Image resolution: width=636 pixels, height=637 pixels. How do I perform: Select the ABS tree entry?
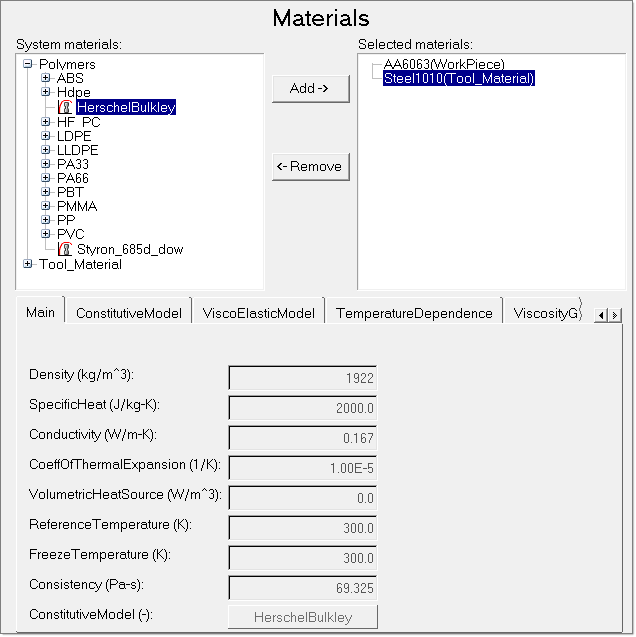(x=70, y=78)
